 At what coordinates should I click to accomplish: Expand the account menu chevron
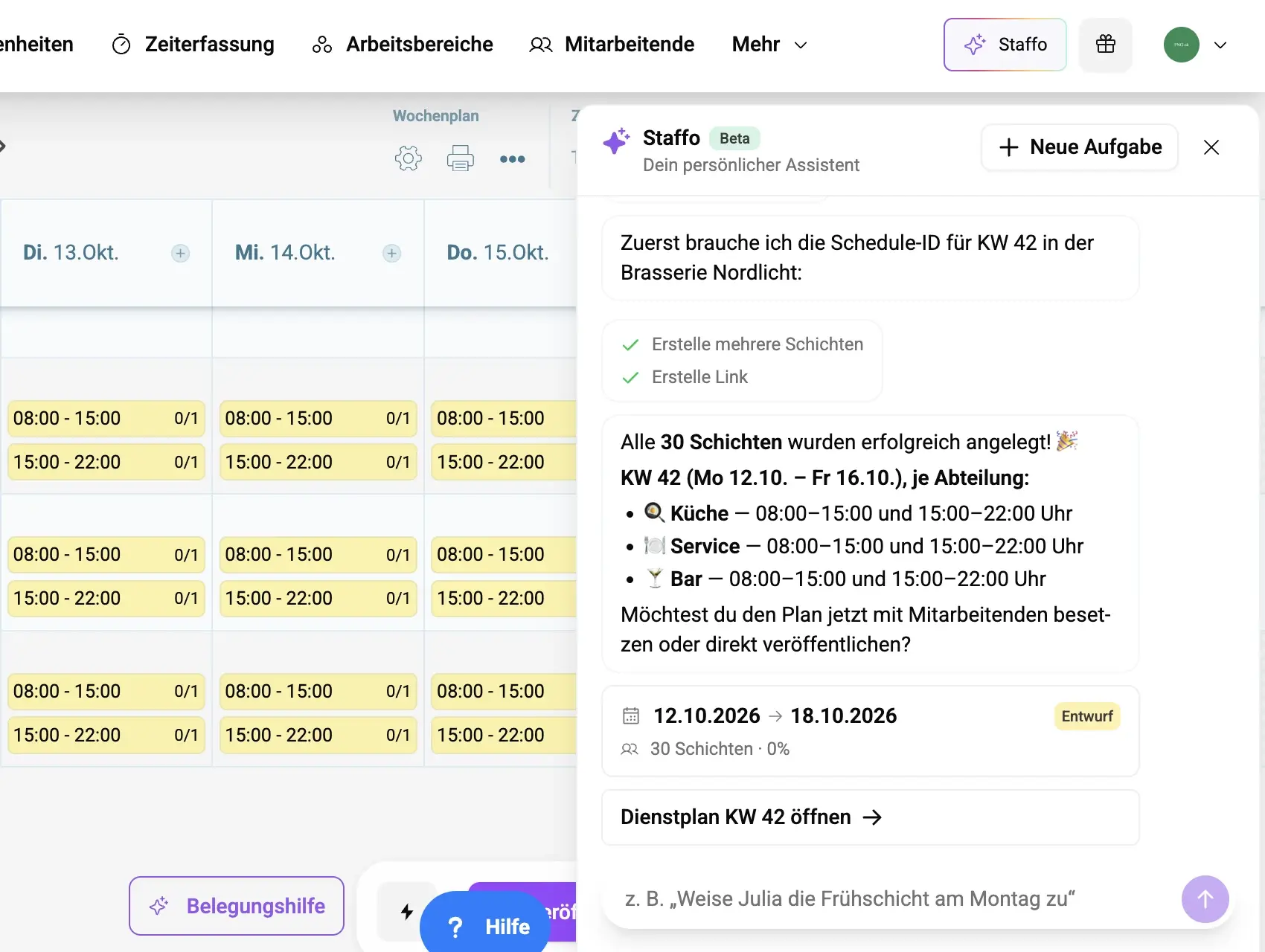click(x=1220, y=45)
